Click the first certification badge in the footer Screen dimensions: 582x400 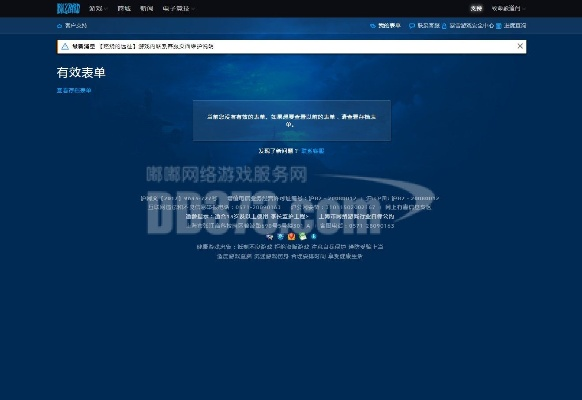click(270, 237)
